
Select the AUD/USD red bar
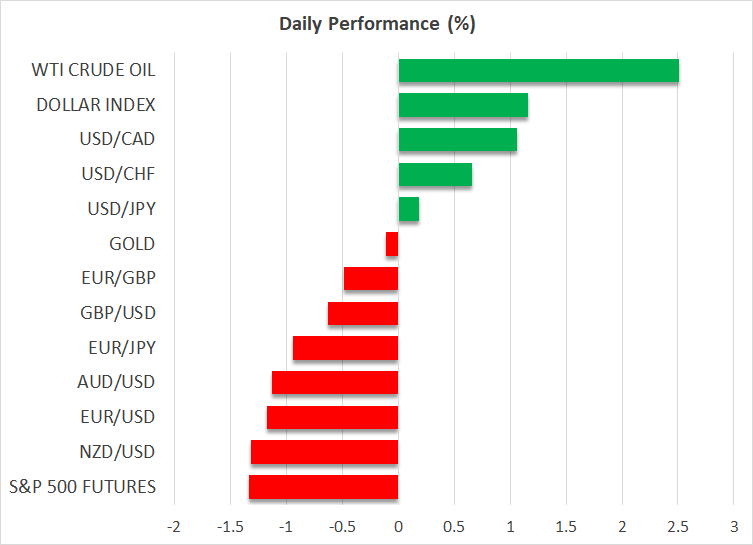(335, 383)
